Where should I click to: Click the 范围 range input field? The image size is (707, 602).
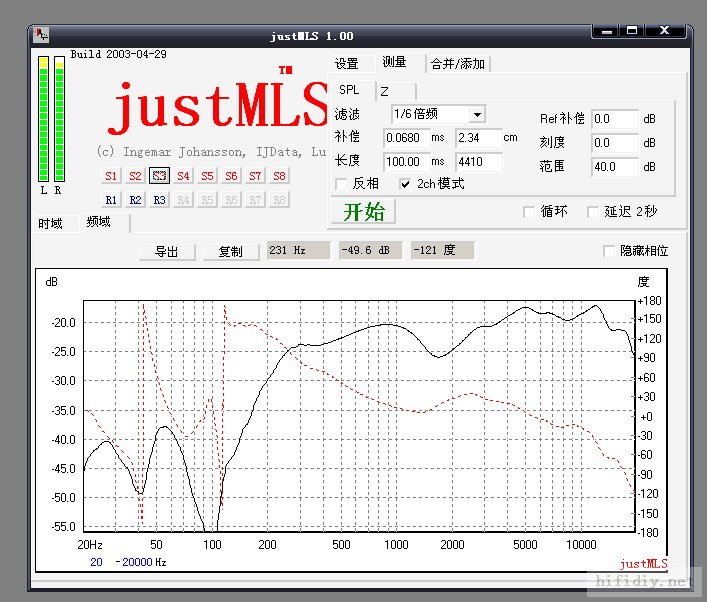(x=614, y=167)
